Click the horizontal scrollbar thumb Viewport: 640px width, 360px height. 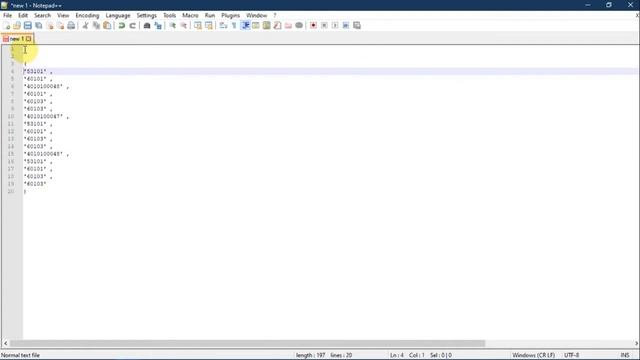tap(248, 344)
